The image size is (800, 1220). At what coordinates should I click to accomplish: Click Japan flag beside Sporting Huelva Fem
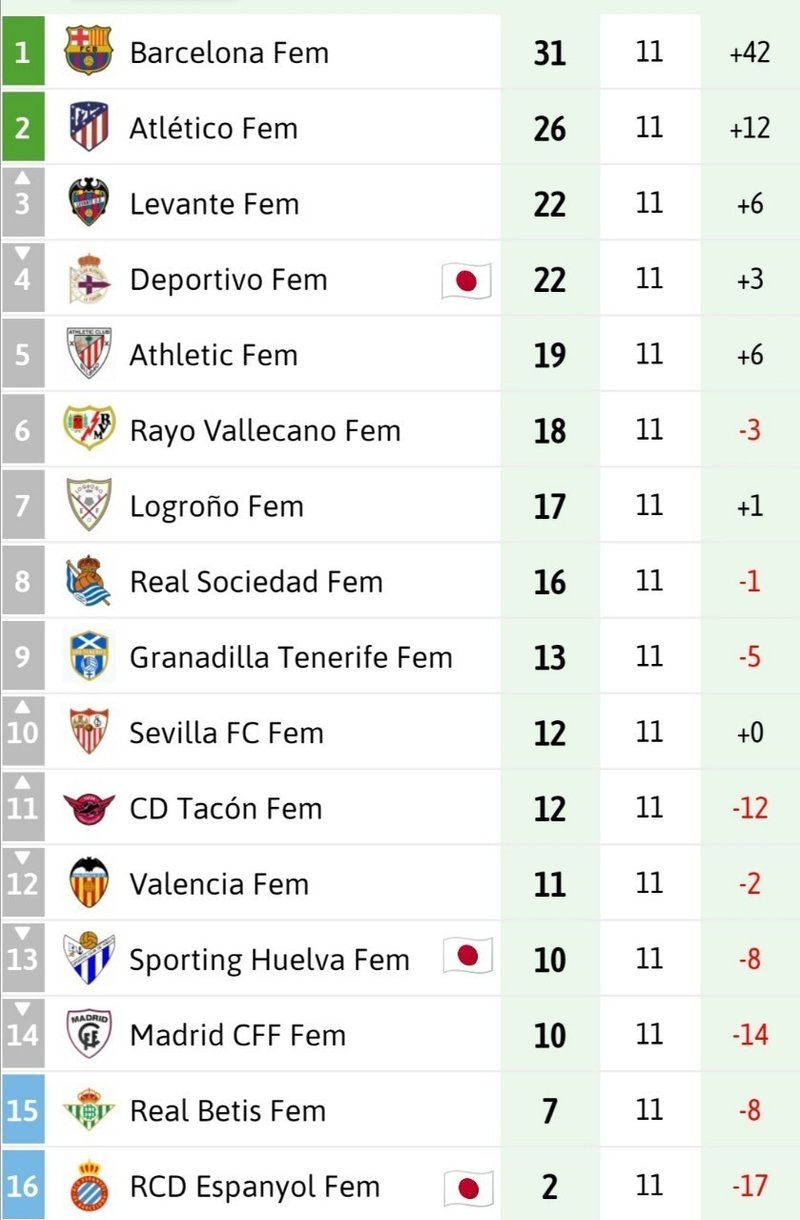[467, 956]
